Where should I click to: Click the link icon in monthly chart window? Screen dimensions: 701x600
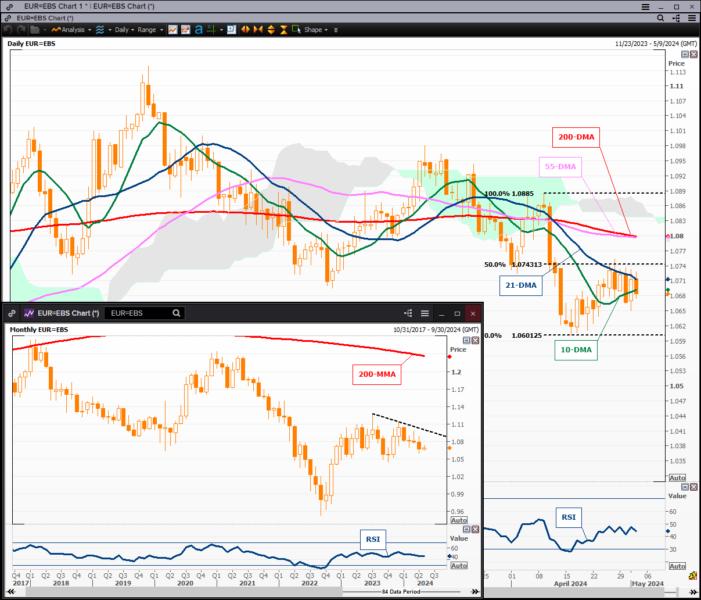point(12,313)
